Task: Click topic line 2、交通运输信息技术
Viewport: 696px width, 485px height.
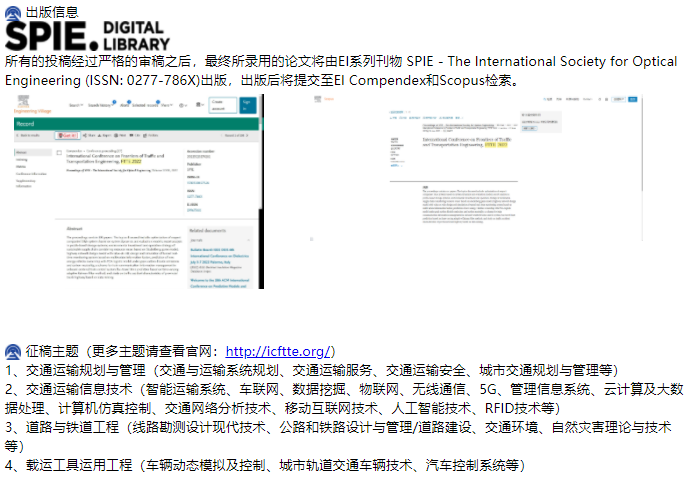Action: [344, 398]
